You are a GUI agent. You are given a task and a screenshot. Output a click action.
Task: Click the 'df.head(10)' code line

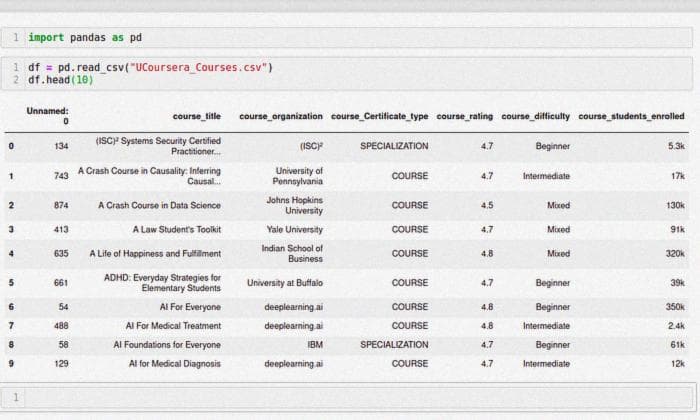pos(61,80)
